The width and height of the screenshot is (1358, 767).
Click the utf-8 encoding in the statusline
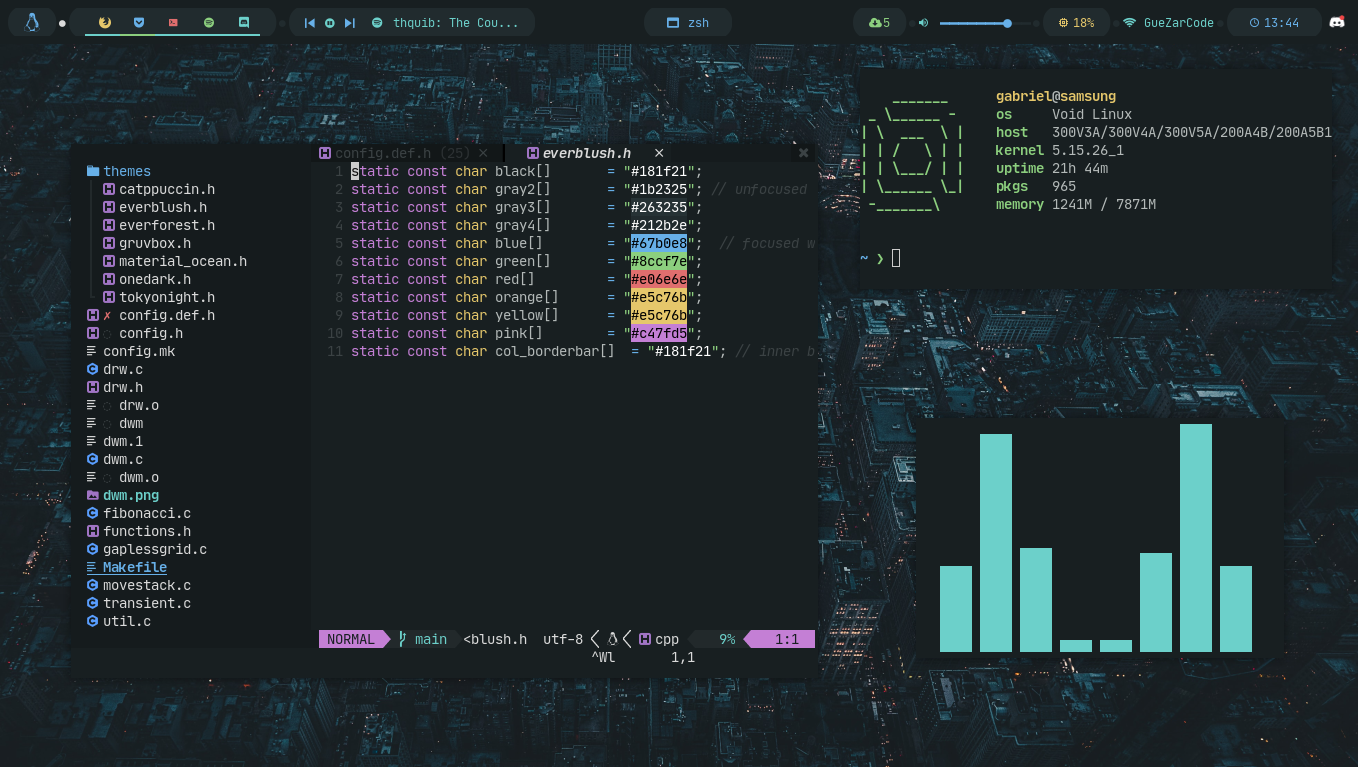coord(563,639)
